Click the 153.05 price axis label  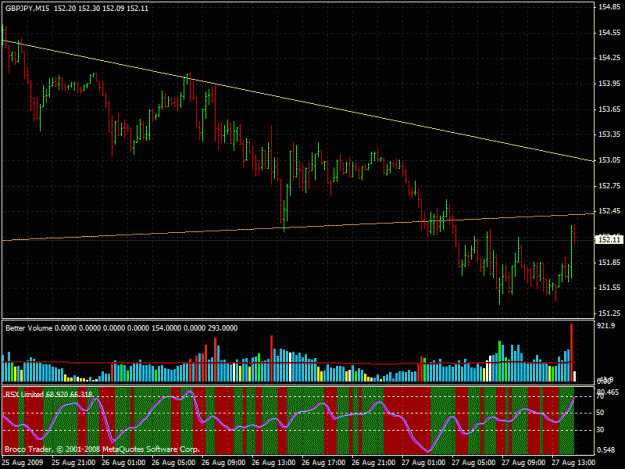click(x=609, y=160)
